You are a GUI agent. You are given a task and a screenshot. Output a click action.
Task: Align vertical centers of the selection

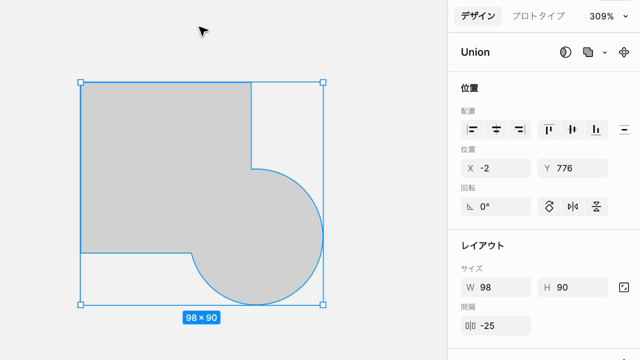pyautogui.click(x=573, y=130)
